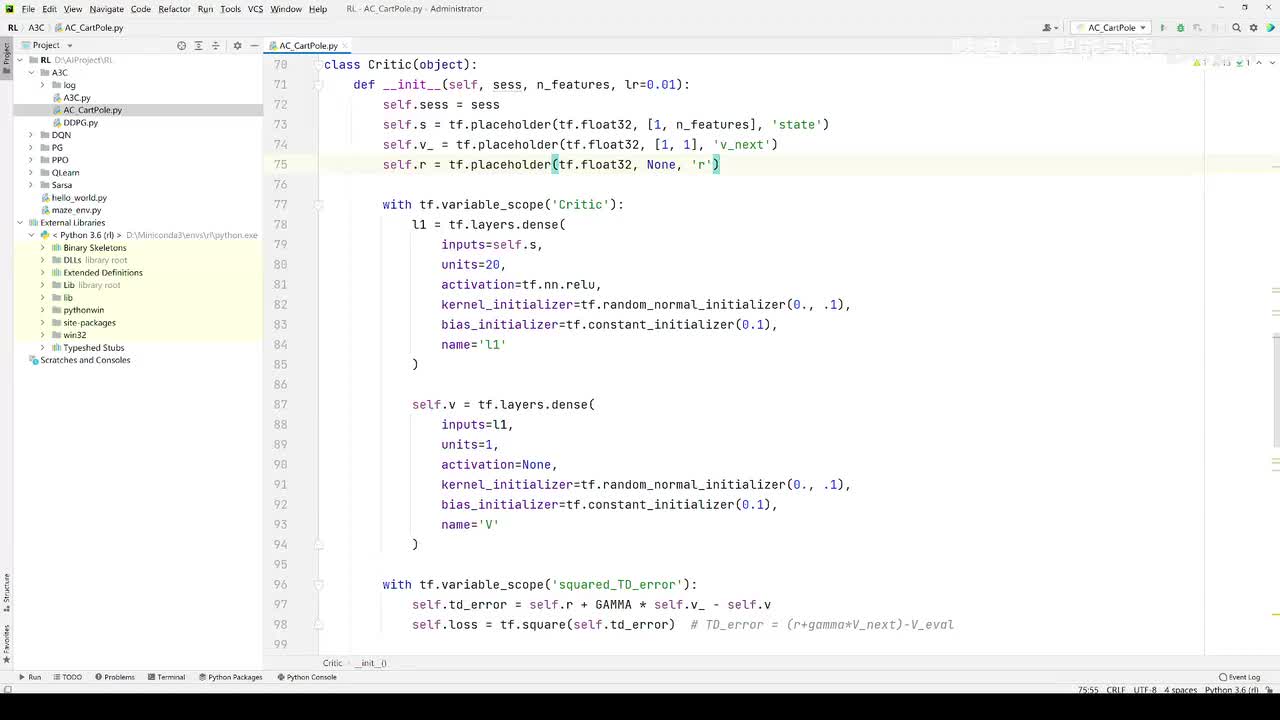Select maze_env.py in the project tree
Viewport: 1280px width, 720px height.
(x=76, y=210)
